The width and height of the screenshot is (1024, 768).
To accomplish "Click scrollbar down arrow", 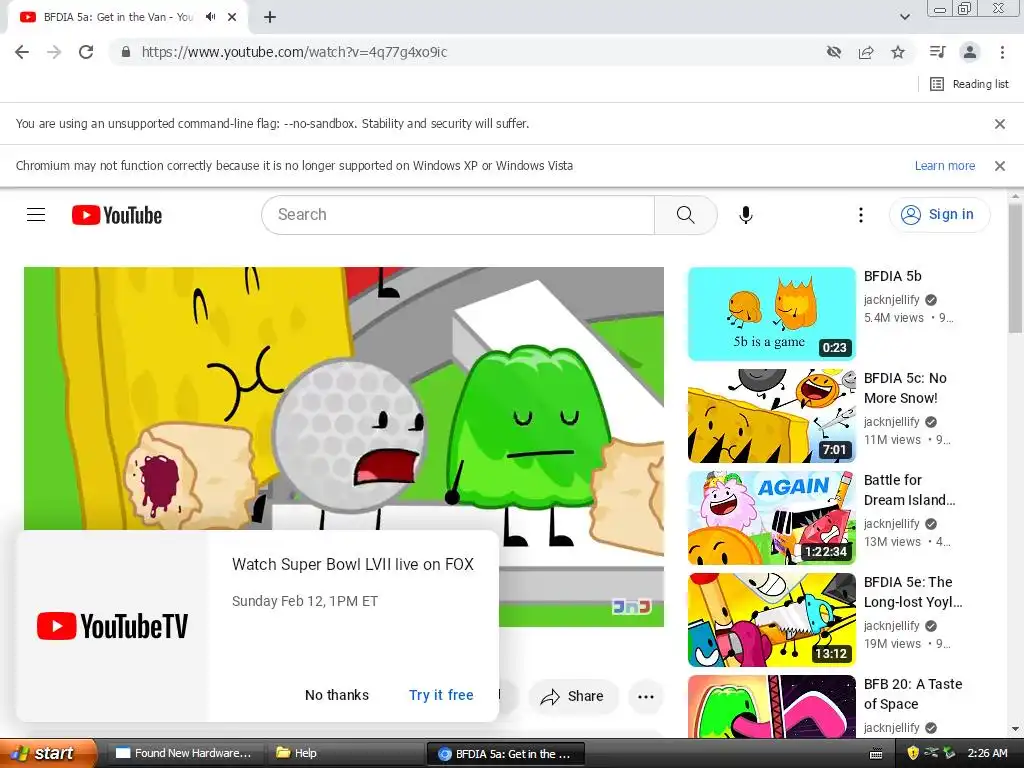I will (x=1015, y=729).
